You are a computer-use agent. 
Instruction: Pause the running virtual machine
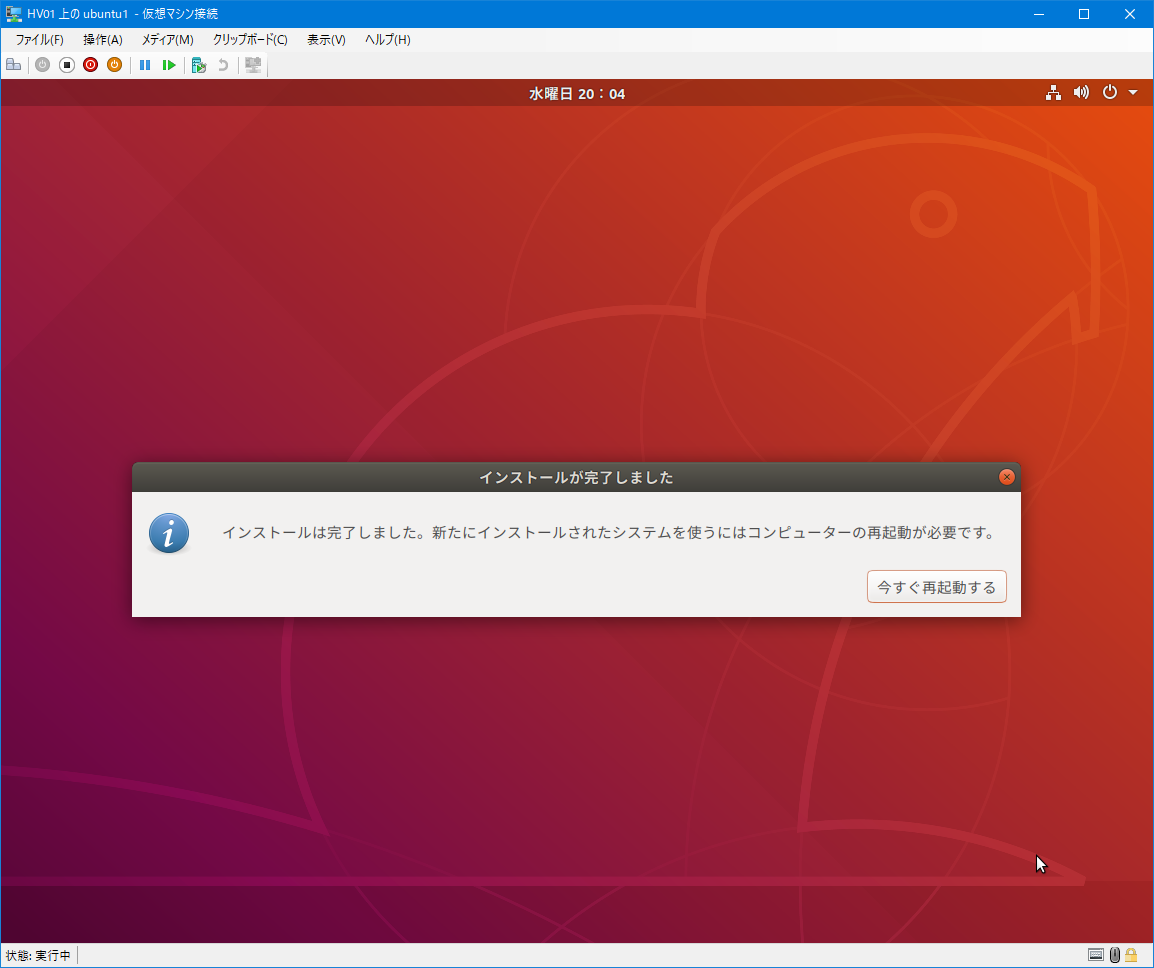(144, 64)
